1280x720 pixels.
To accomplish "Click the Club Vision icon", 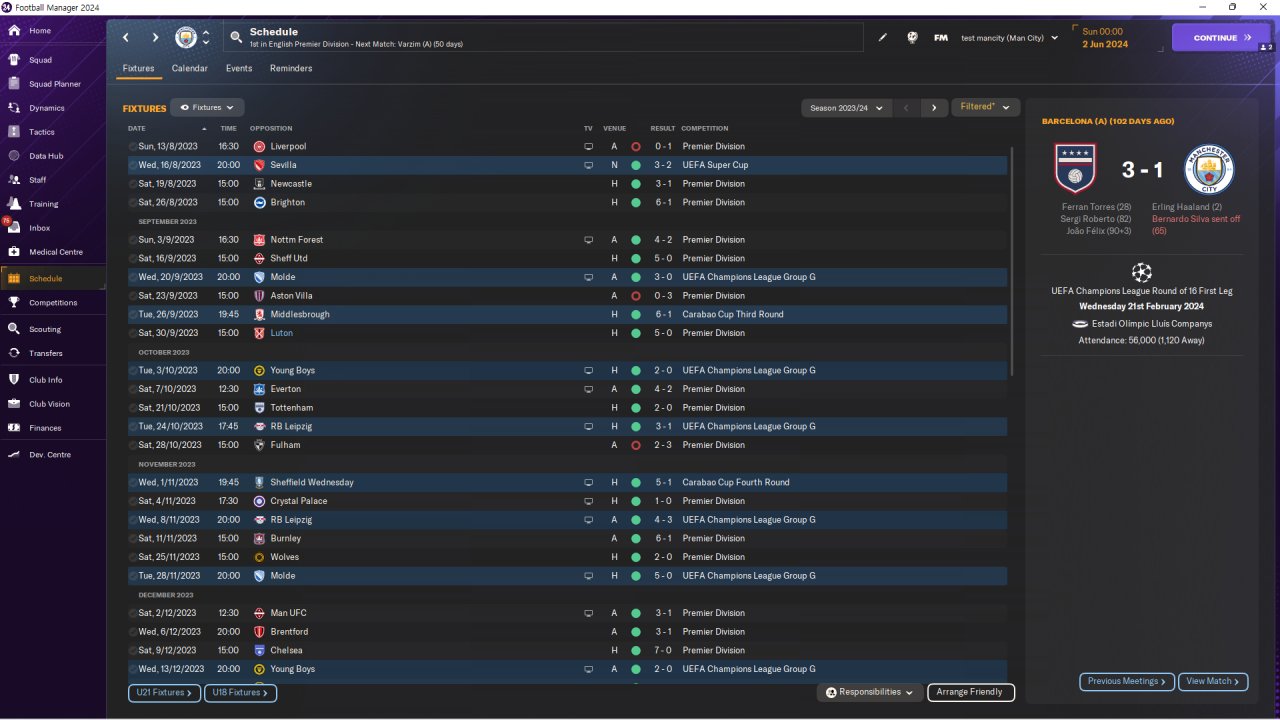I will click(x=14, y=404).
